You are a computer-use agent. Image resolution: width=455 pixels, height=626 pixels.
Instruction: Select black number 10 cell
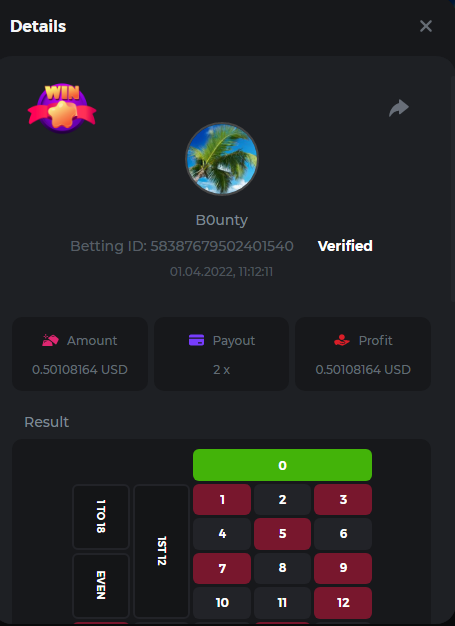(222, 602)
